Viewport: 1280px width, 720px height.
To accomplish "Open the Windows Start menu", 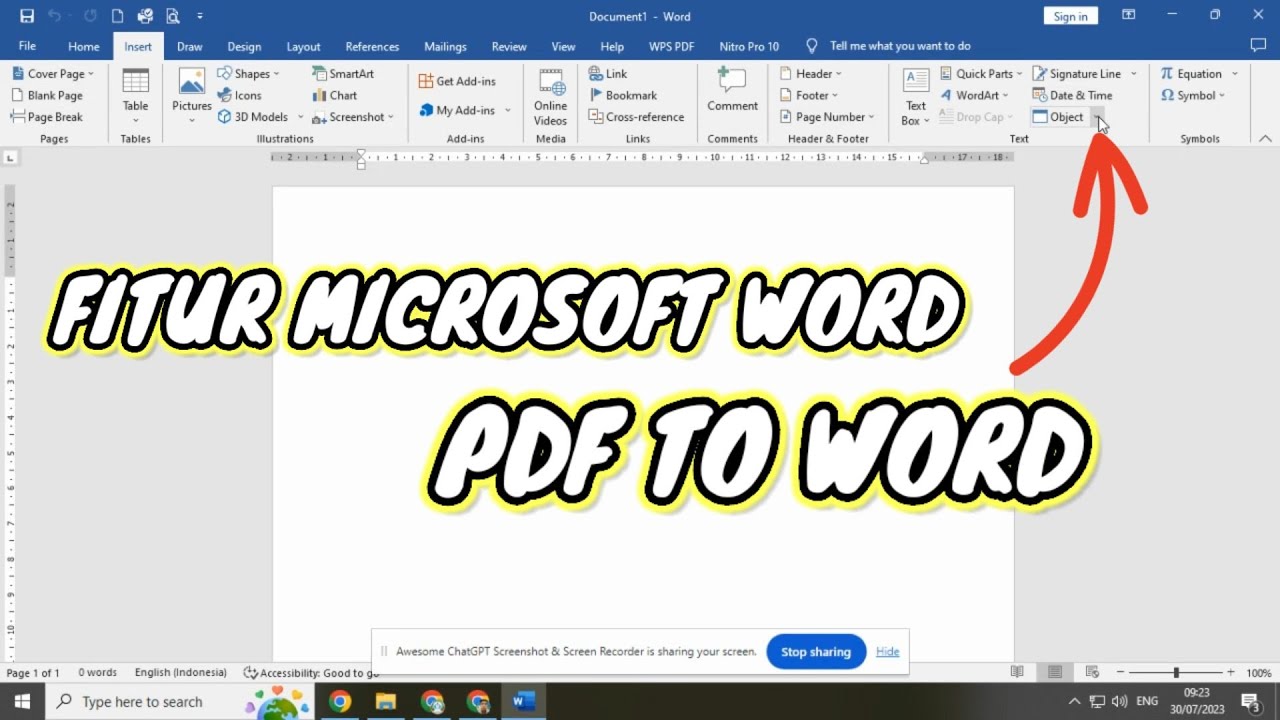I will (22, 702).
